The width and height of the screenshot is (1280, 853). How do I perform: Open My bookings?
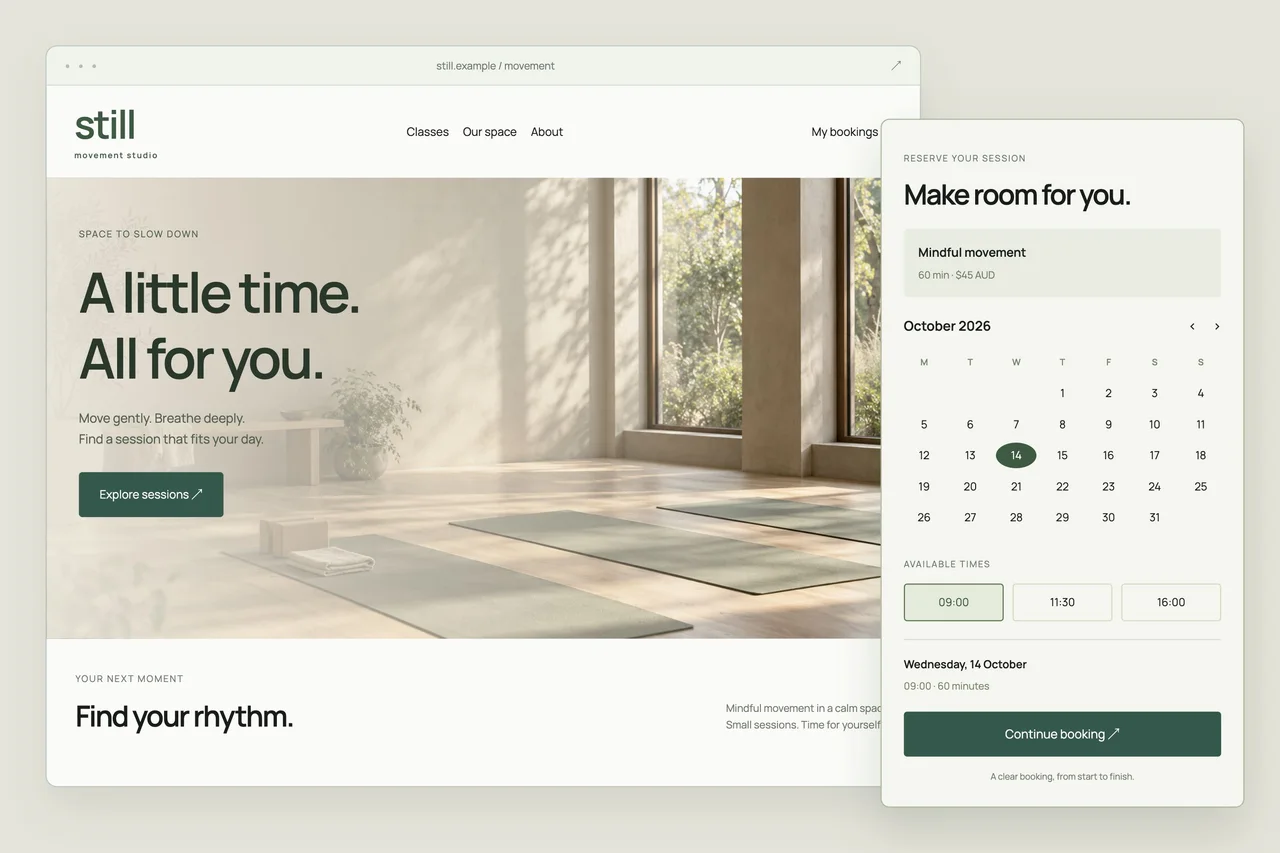(x=845, y=132)
